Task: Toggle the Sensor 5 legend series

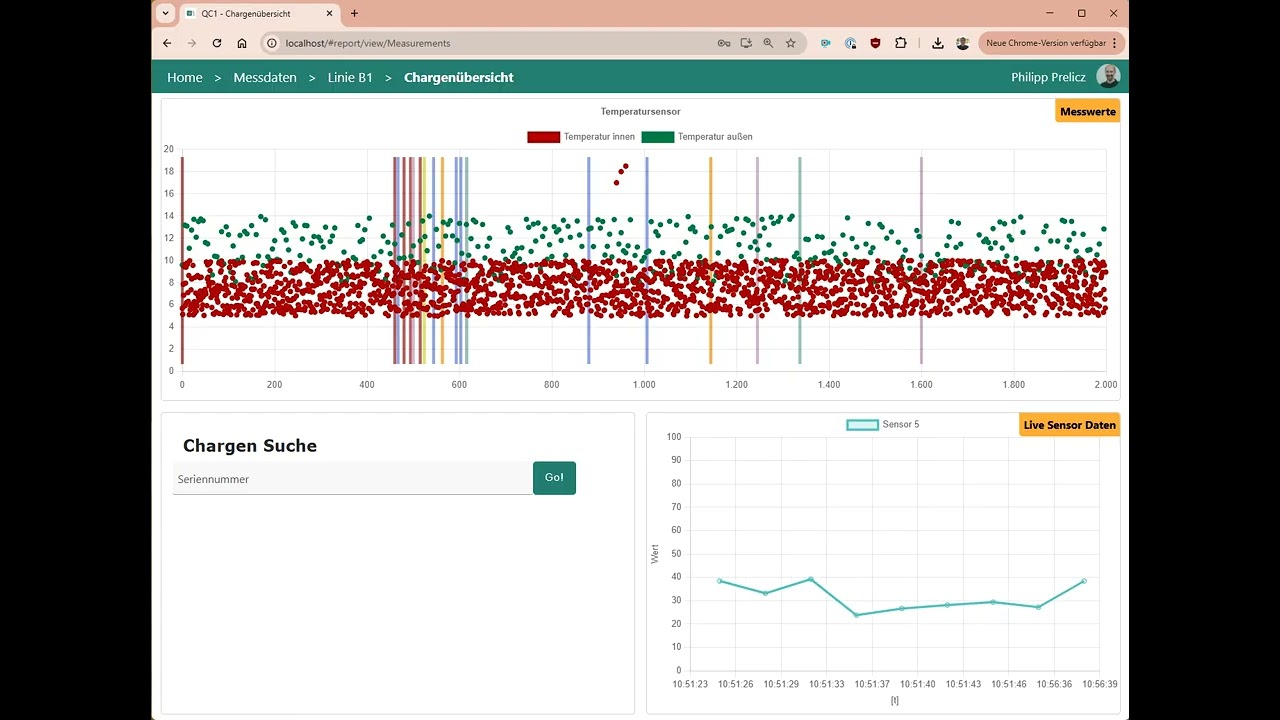Action: click(x=883, y=425)
